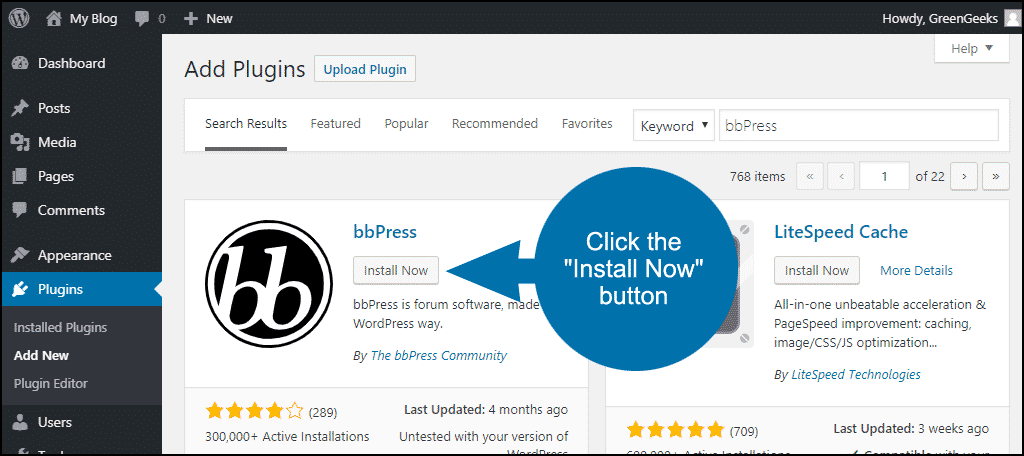
Task: Open Plugin Editor submenu item
Action: (x=50, y=383)
